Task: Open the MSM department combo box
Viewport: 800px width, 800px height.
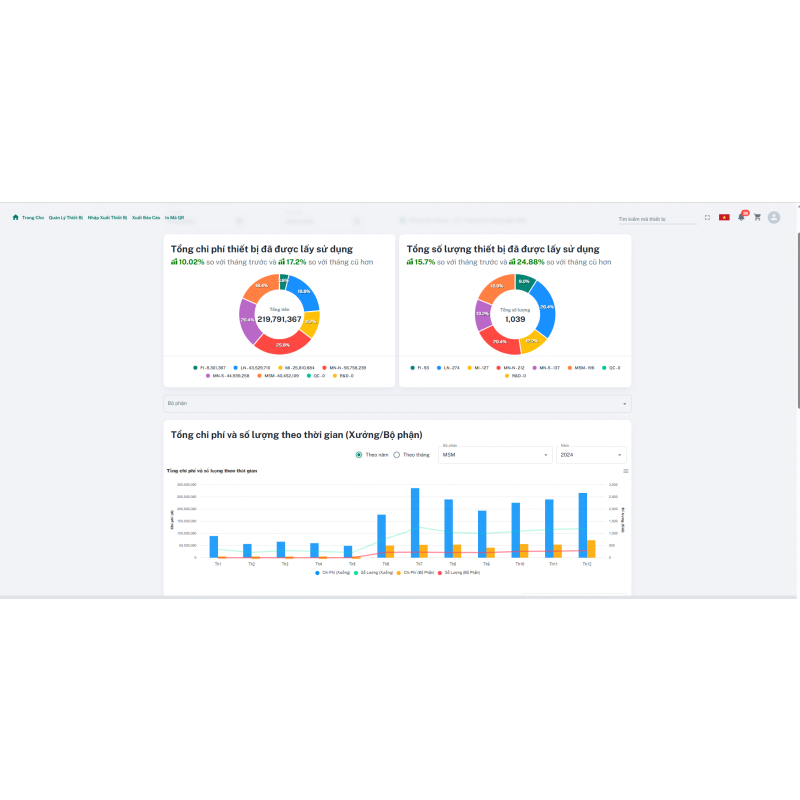Action: (x=495, y=455)
